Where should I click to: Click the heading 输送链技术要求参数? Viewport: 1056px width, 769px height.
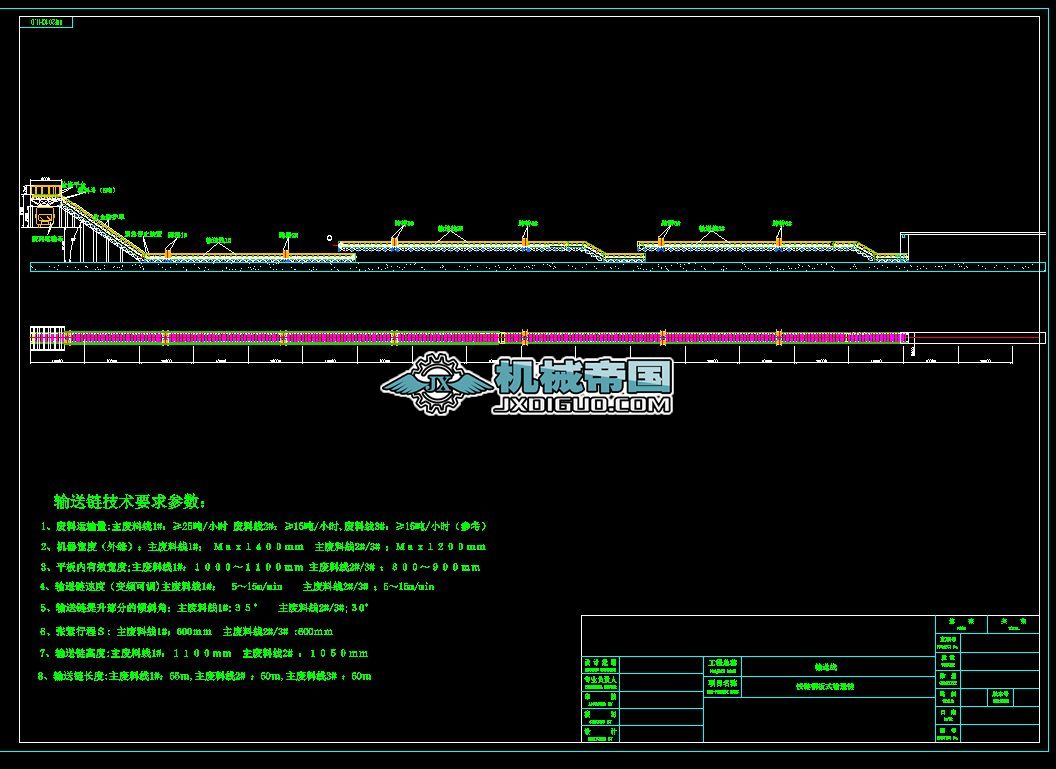tap(130, 502)
